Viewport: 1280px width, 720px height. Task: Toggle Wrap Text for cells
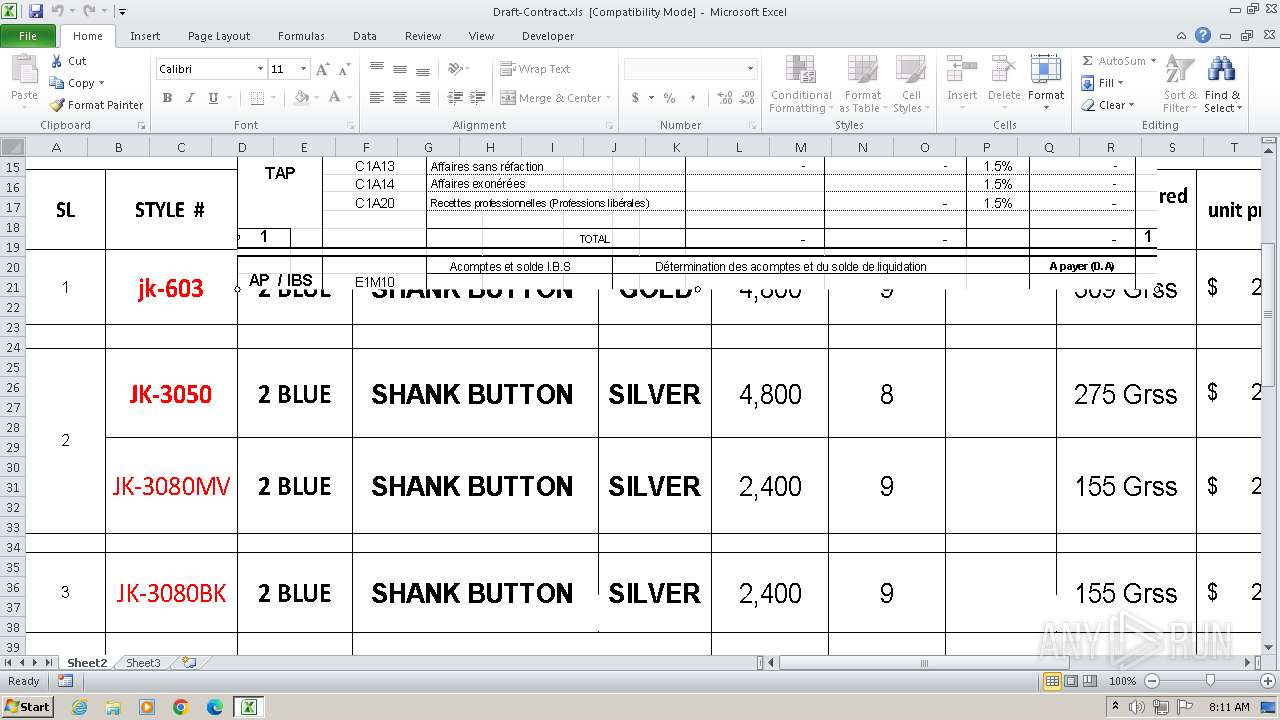(x=536, y=69)
